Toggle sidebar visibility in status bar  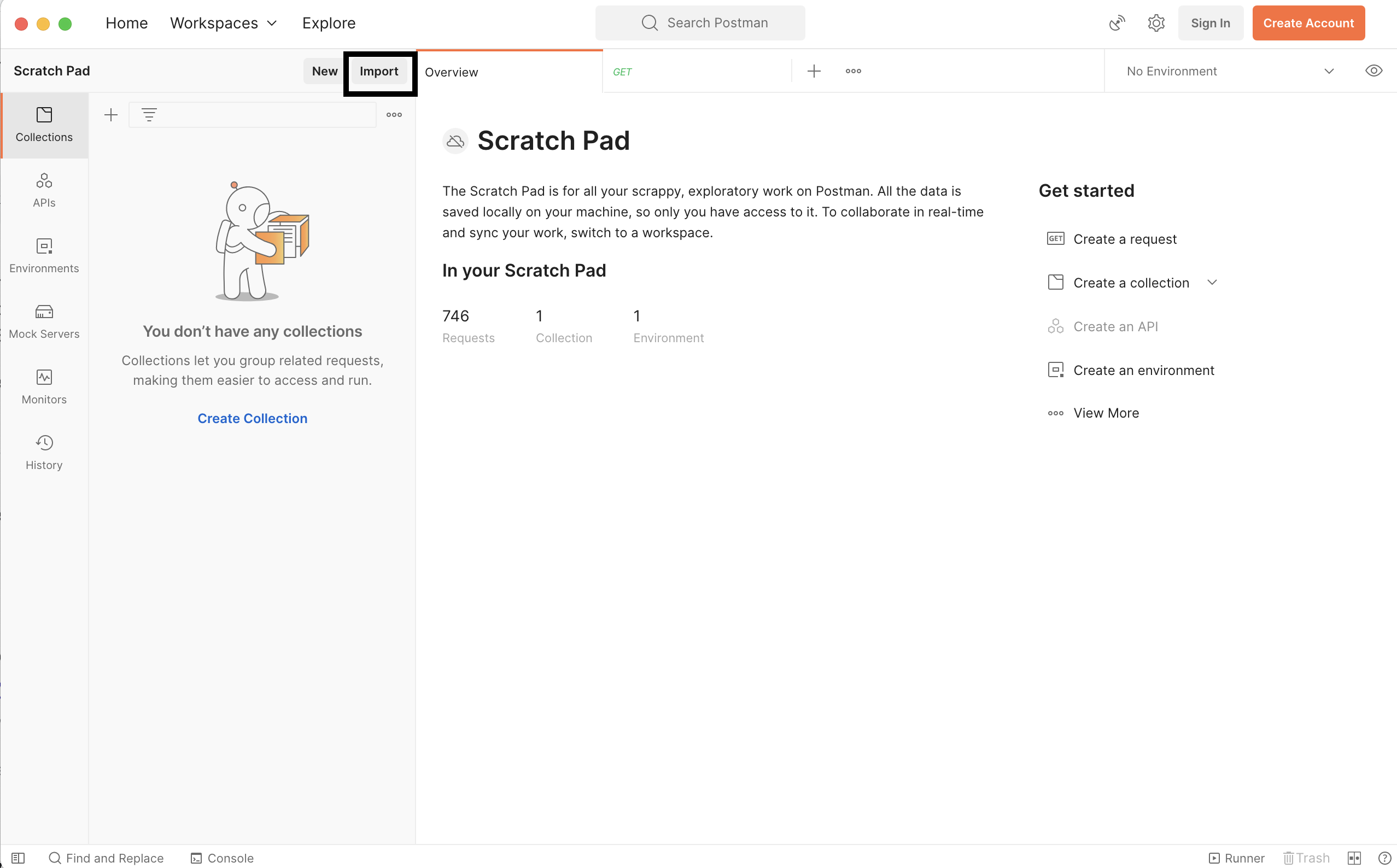point(18,858)
